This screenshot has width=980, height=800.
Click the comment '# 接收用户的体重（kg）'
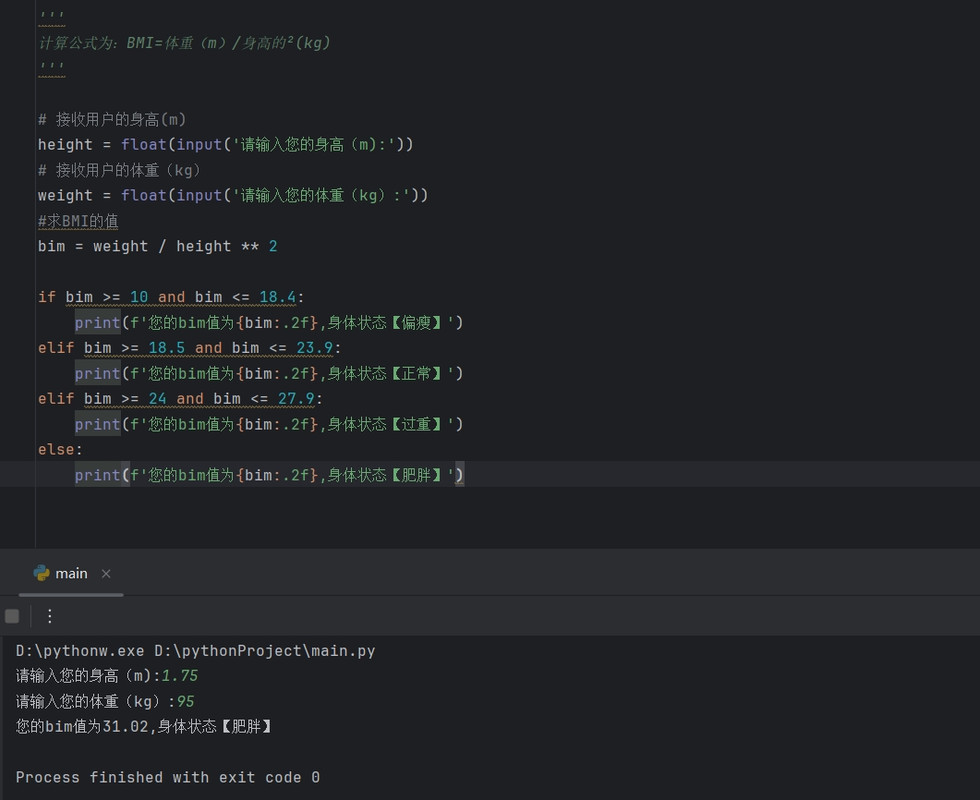[x=119, y=170]
